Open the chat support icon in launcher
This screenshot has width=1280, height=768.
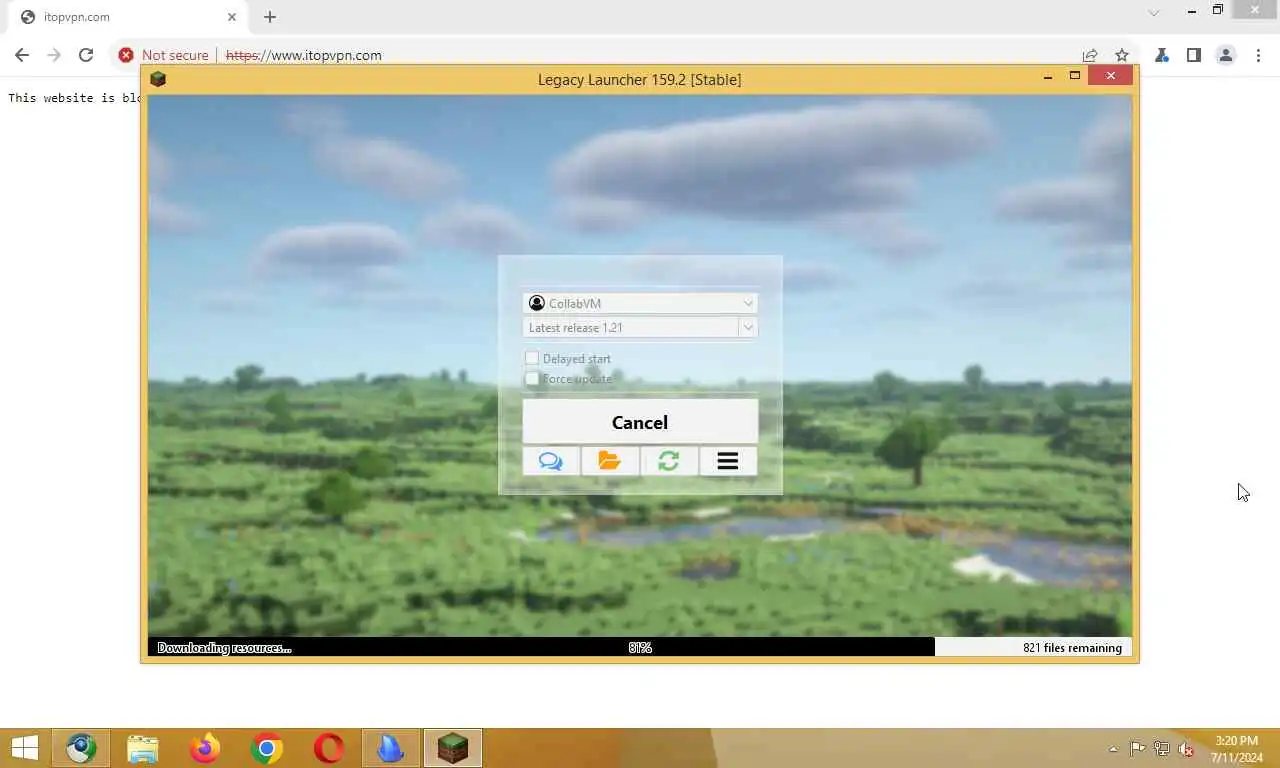click(551, 461)
